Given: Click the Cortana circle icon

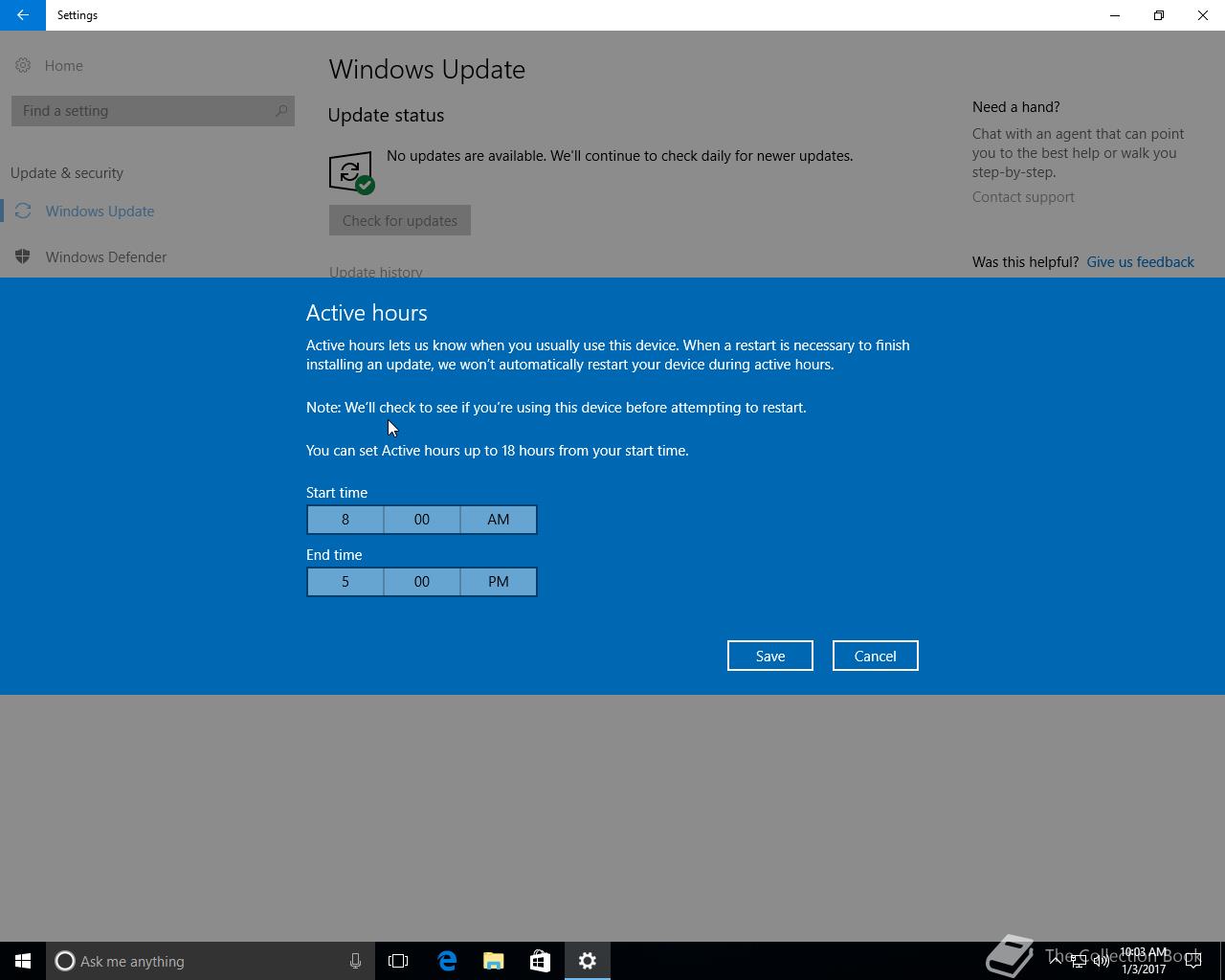Looking at the screenshot, I should tap(65, 961).
